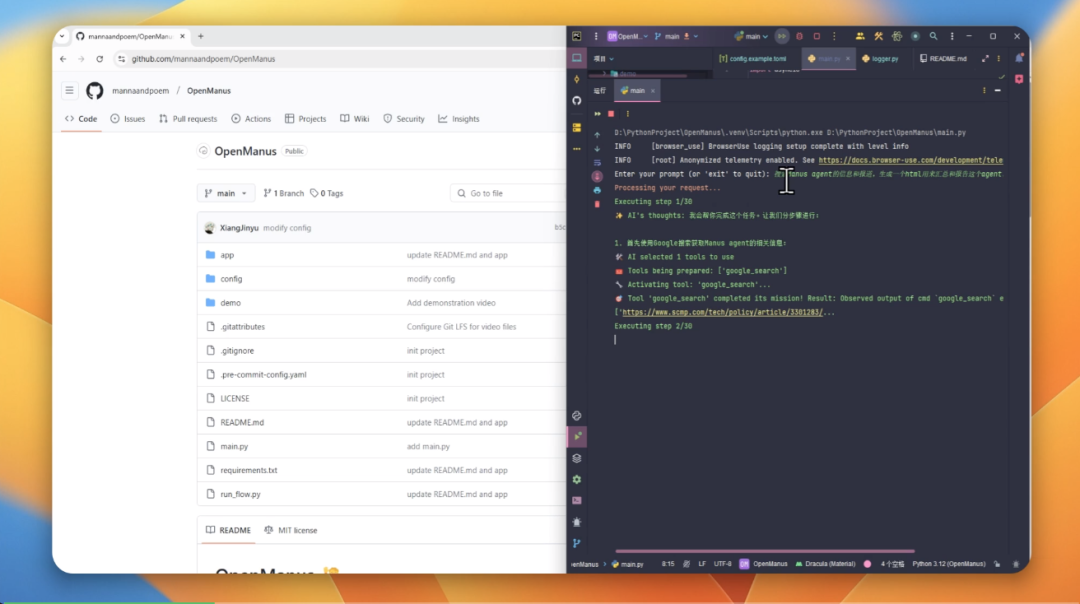Go back in the browser

point(63,59)
